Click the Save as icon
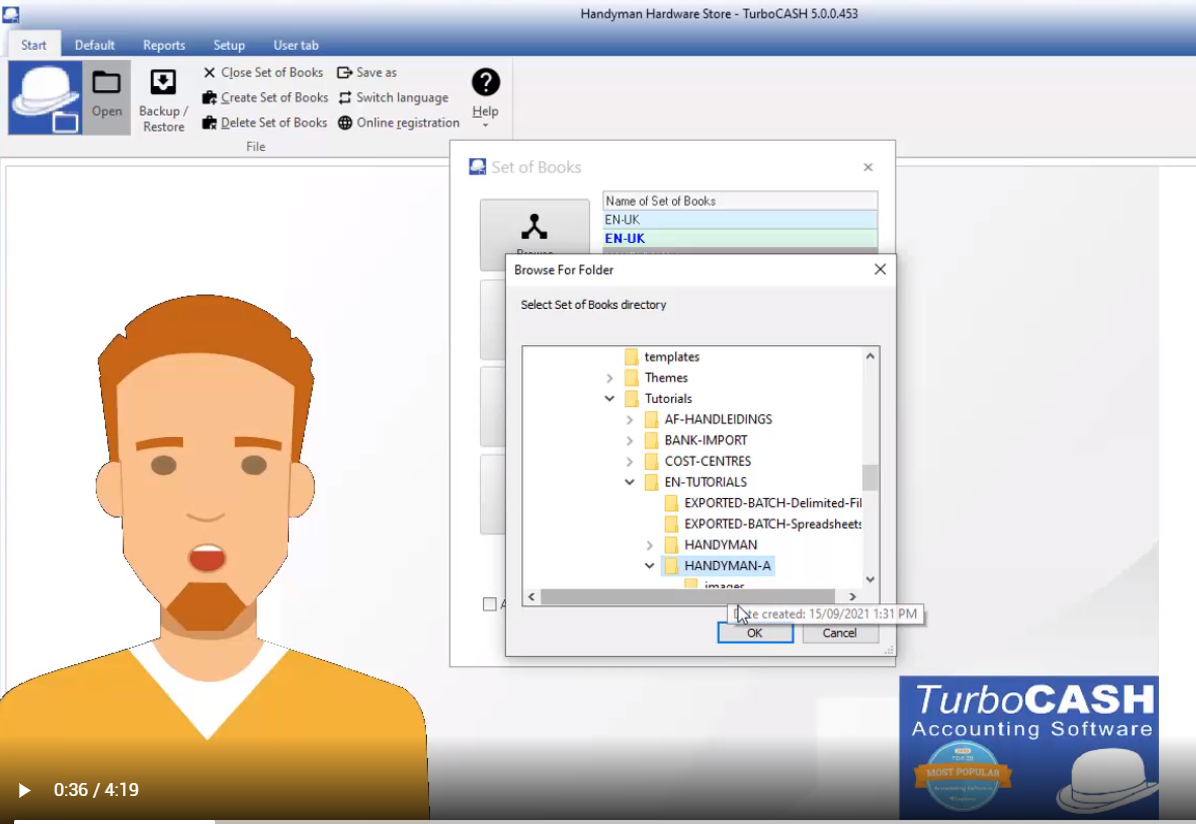Viewport: 1196px width, 824px height. click(x=344, y=73)
